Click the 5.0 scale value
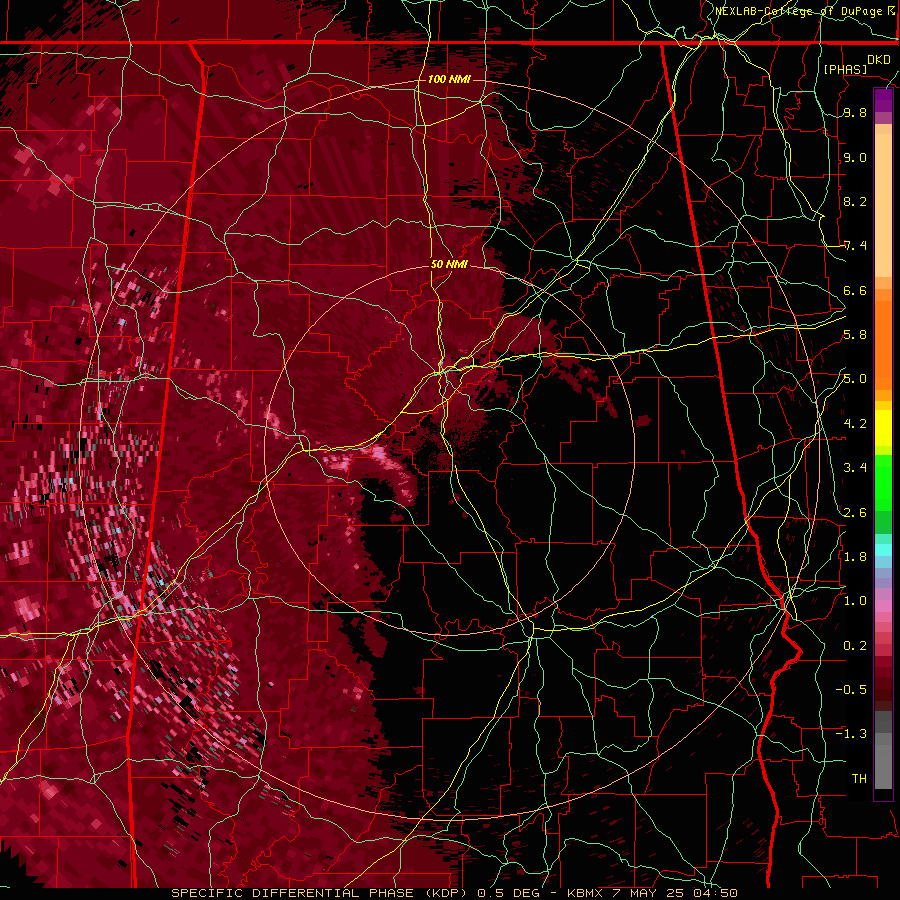Image resolution: width=900 pixels, height=900 pixels. pyautogui.click(x=855, y=379)
